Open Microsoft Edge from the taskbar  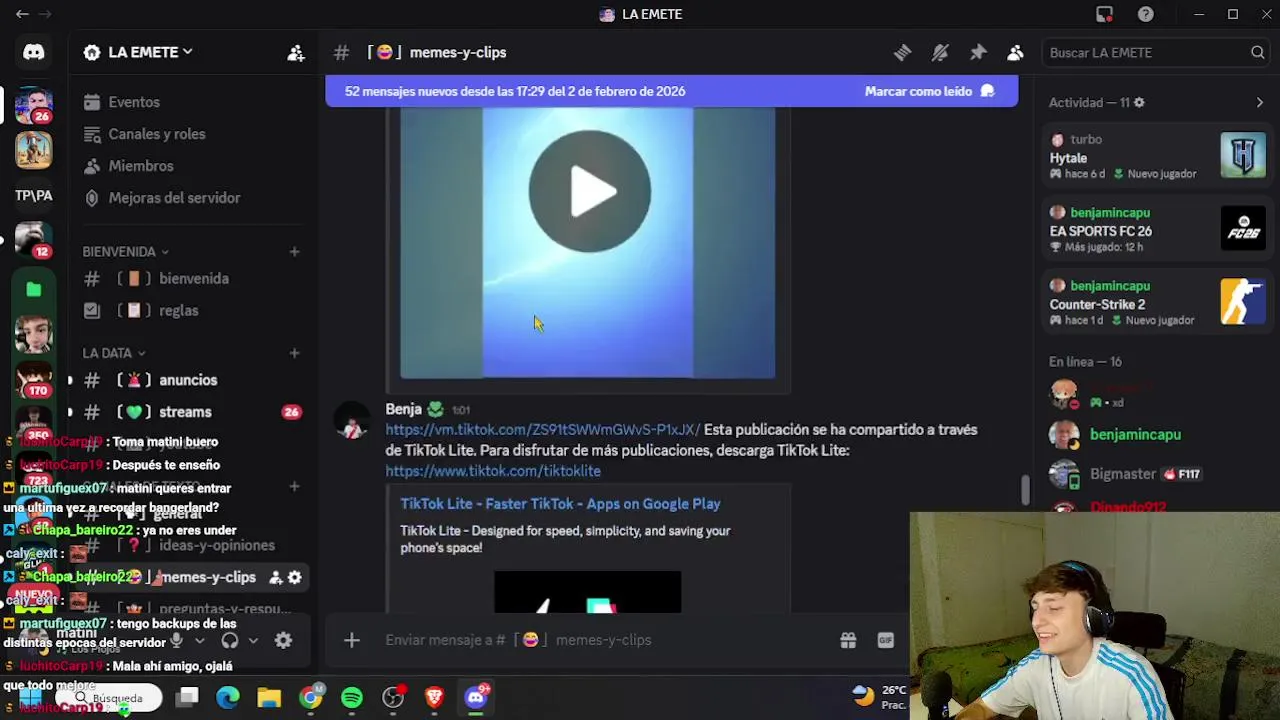tap(228, 697)
